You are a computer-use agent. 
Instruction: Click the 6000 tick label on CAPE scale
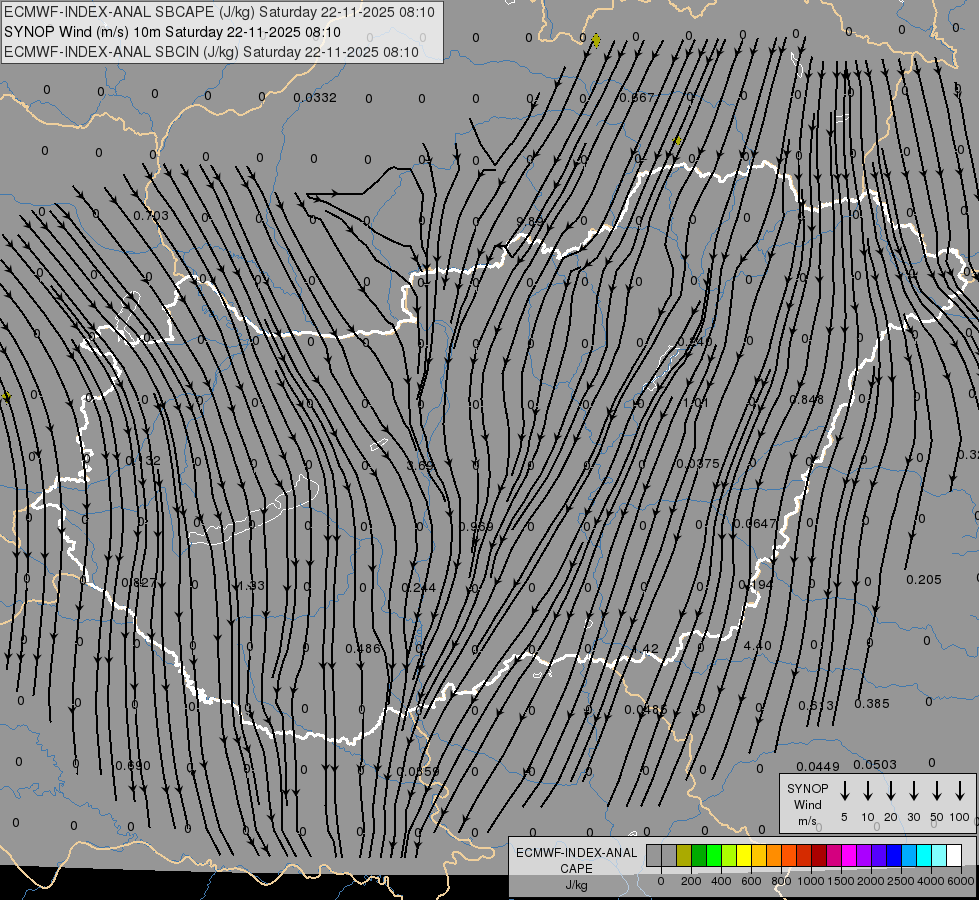960,881
